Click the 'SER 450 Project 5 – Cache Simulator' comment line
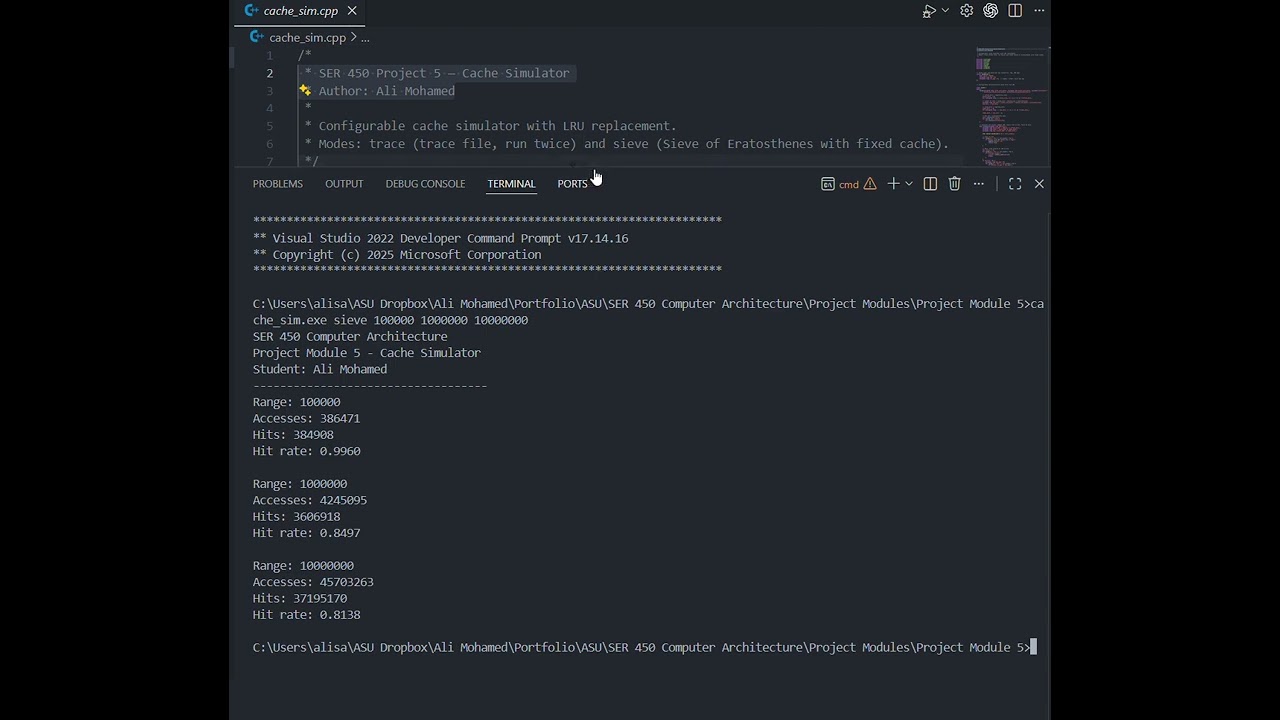Viewport: 1280px width, 720px height. click(x=444, y=73)
